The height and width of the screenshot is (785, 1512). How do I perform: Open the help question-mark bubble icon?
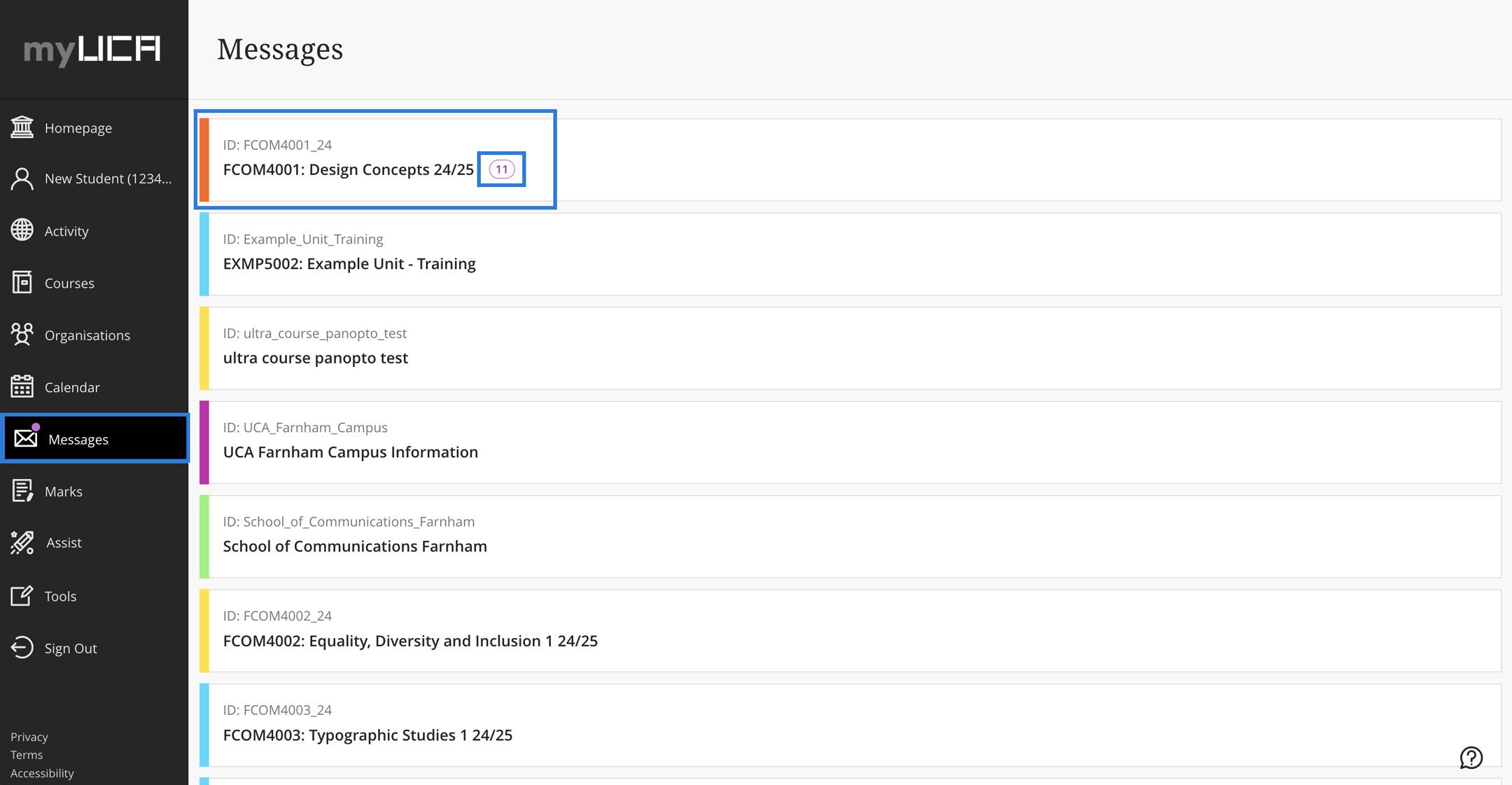pos(1471,757)
